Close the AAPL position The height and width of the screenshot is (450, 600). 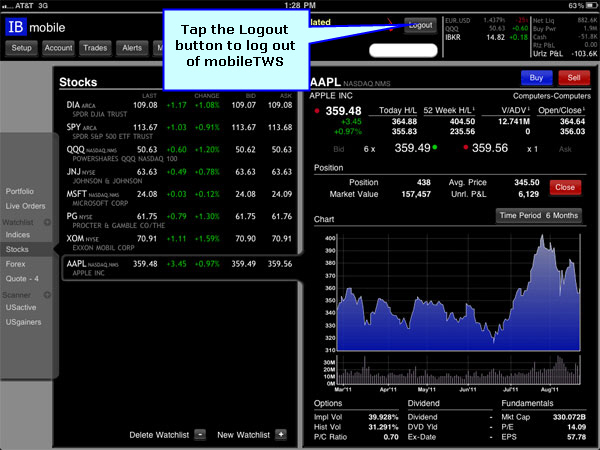564,187
